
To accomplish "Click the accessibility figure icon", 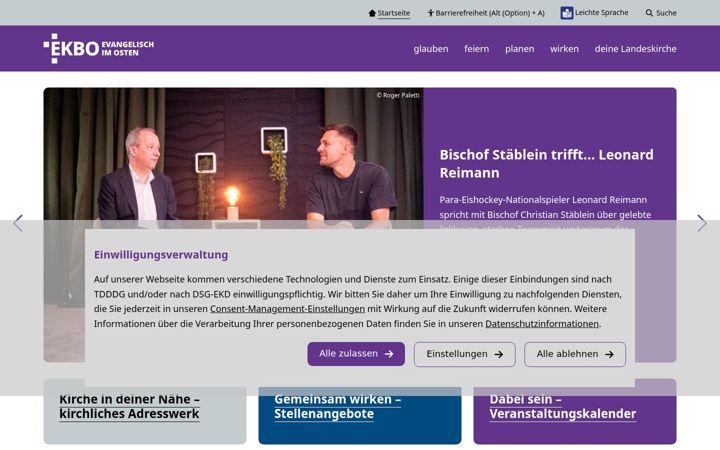I will [430, 13].
